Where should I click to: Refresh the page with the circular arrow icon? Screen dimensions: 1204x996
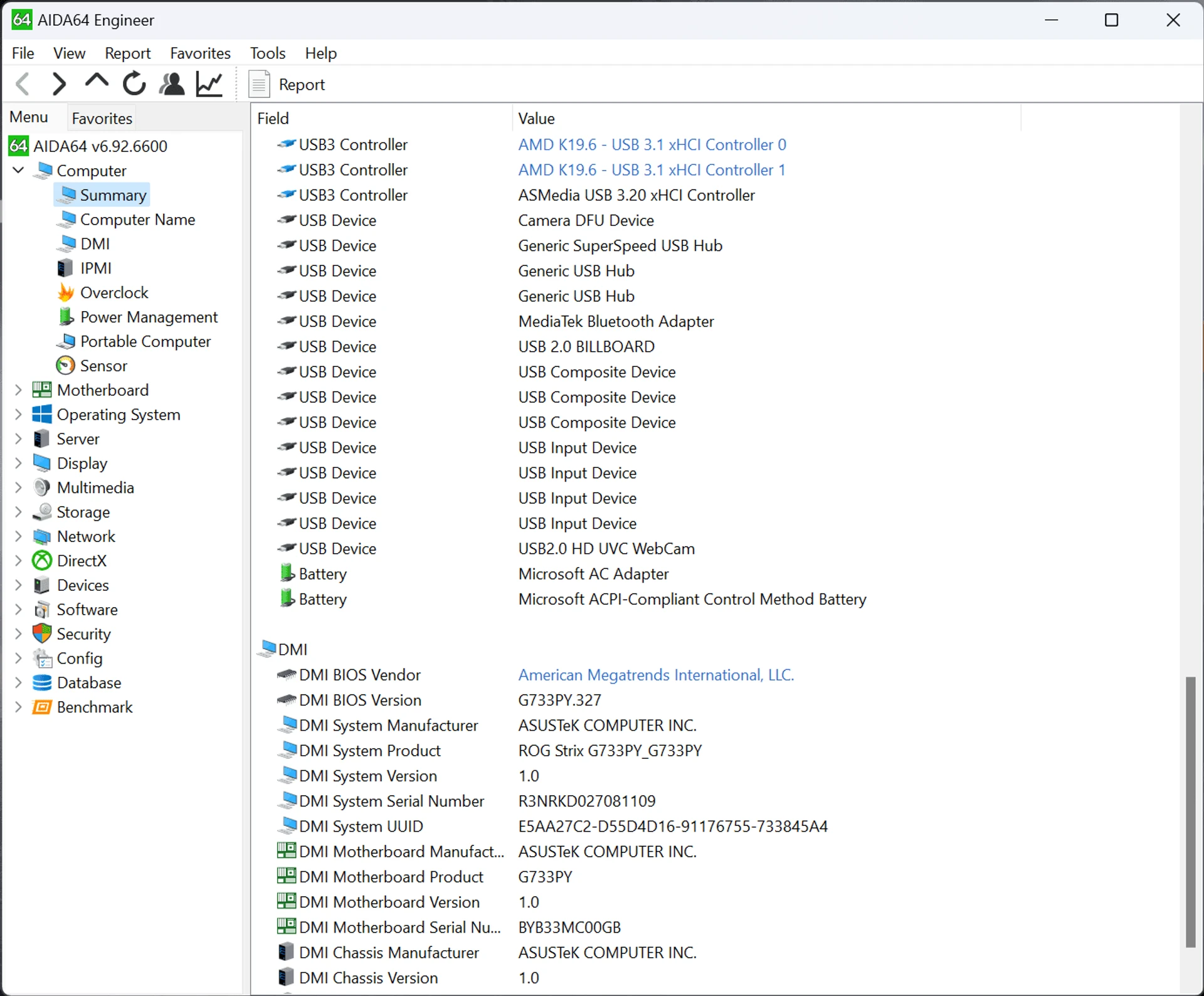[x=134, y=83]
